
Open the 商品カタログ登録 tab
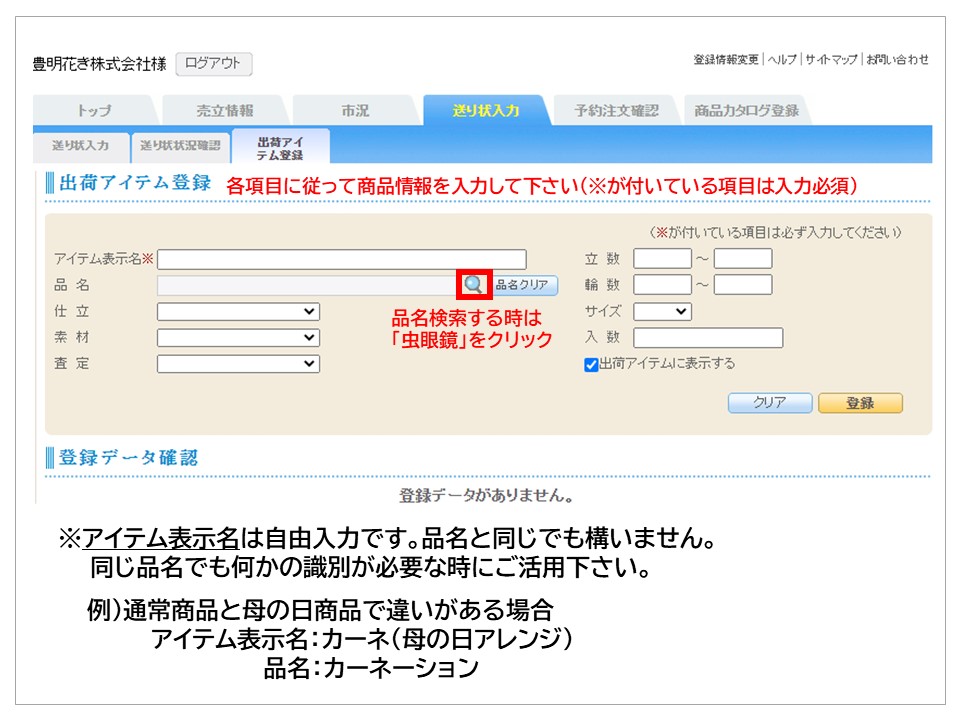[746, 111]
